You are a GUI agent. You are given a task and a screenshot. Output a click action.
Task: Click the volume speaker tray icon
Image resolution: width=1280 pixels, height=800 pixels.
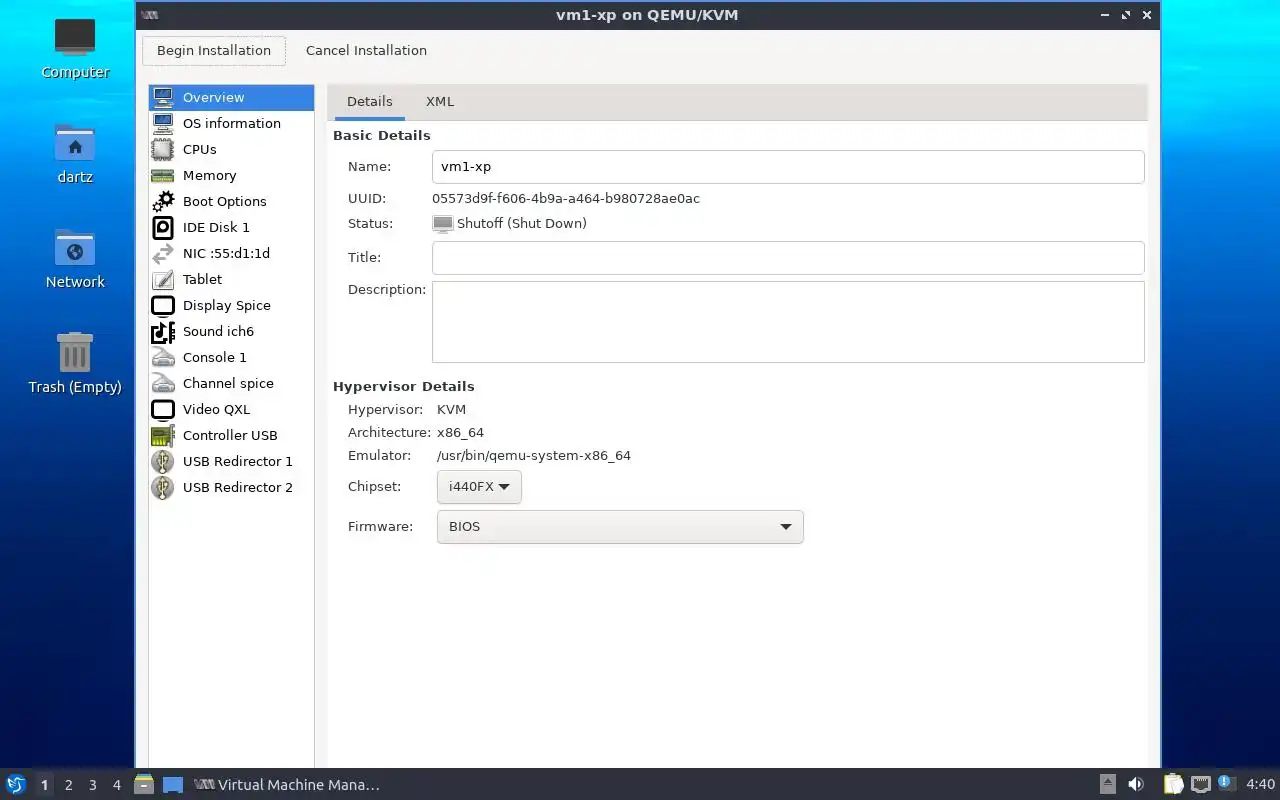1136,784
